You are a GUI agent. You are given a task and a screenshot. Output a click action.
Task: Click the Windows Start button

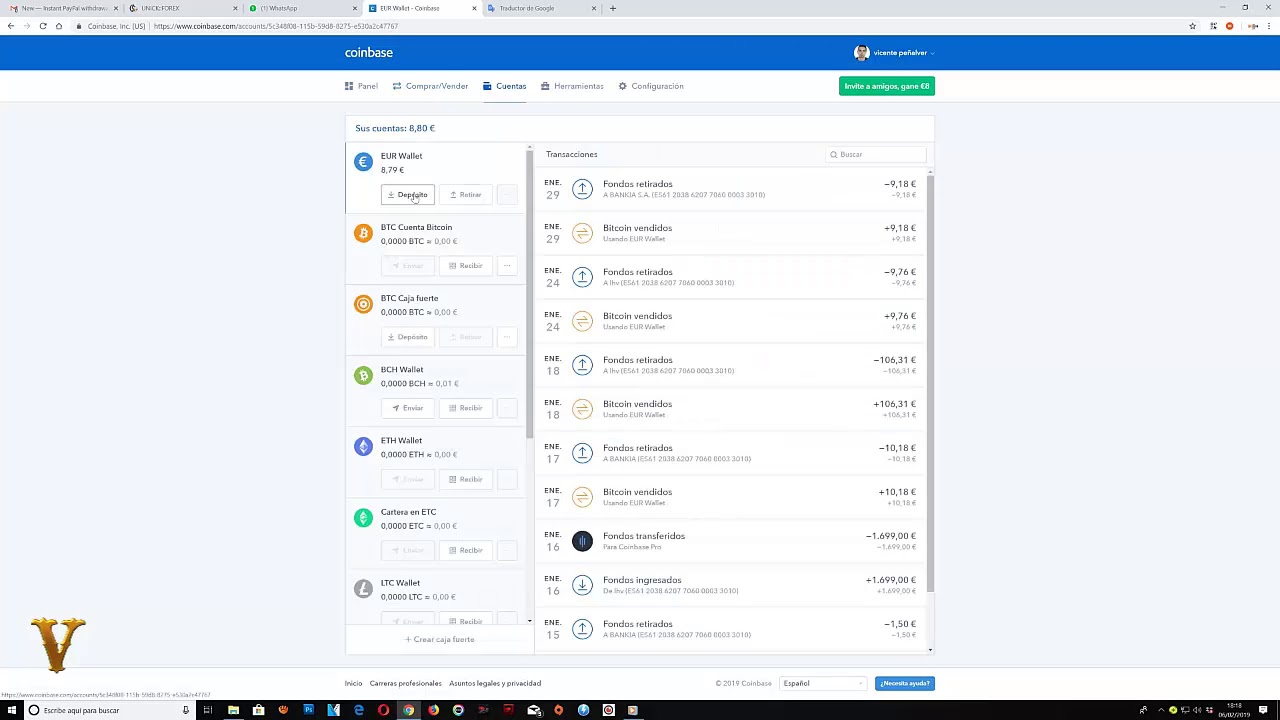coord(12,710)
